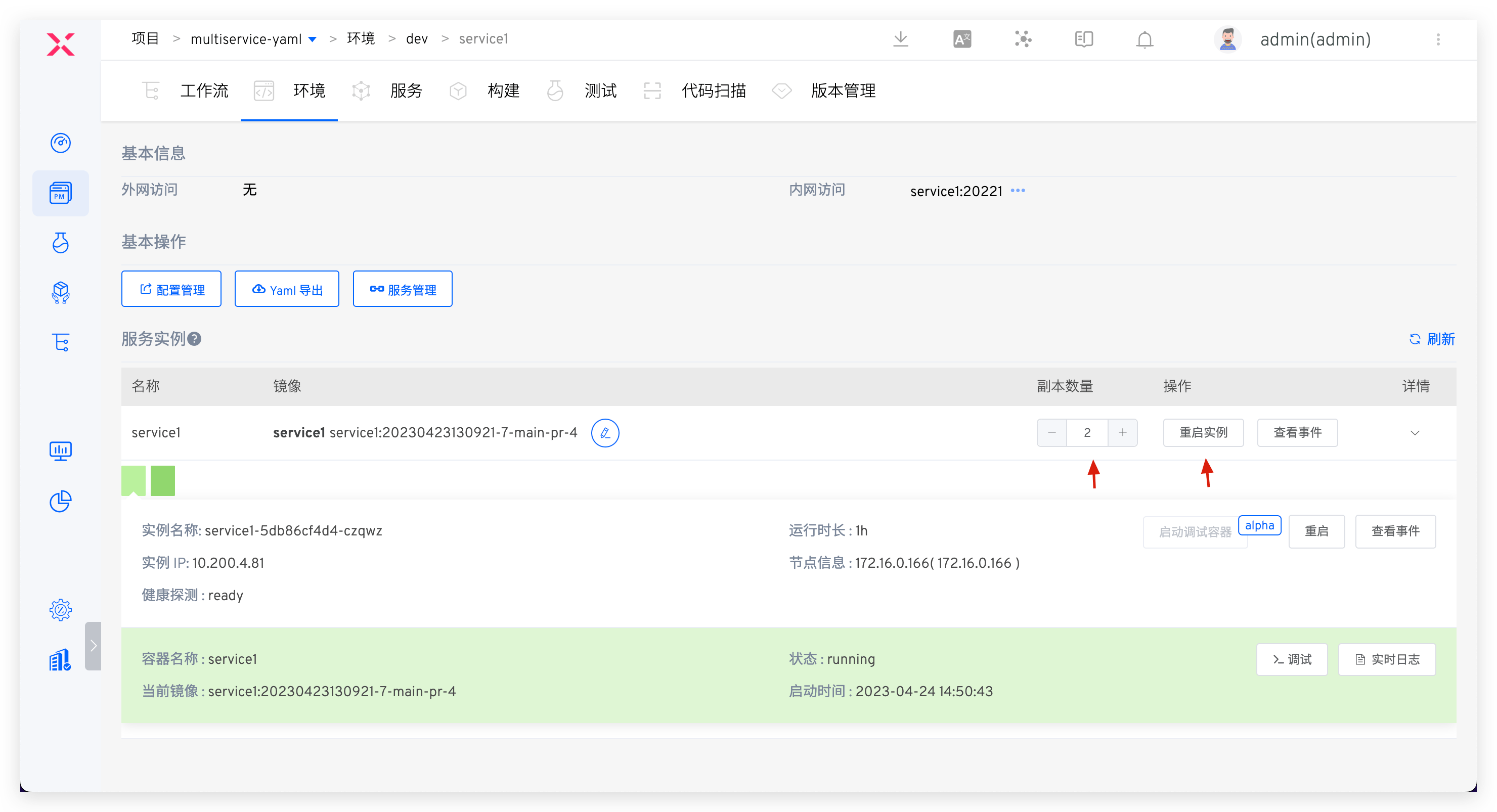The height and width of the screenshot is (812, 1497).
Task: Click the download icon in top bar
Action: point(901,39)
